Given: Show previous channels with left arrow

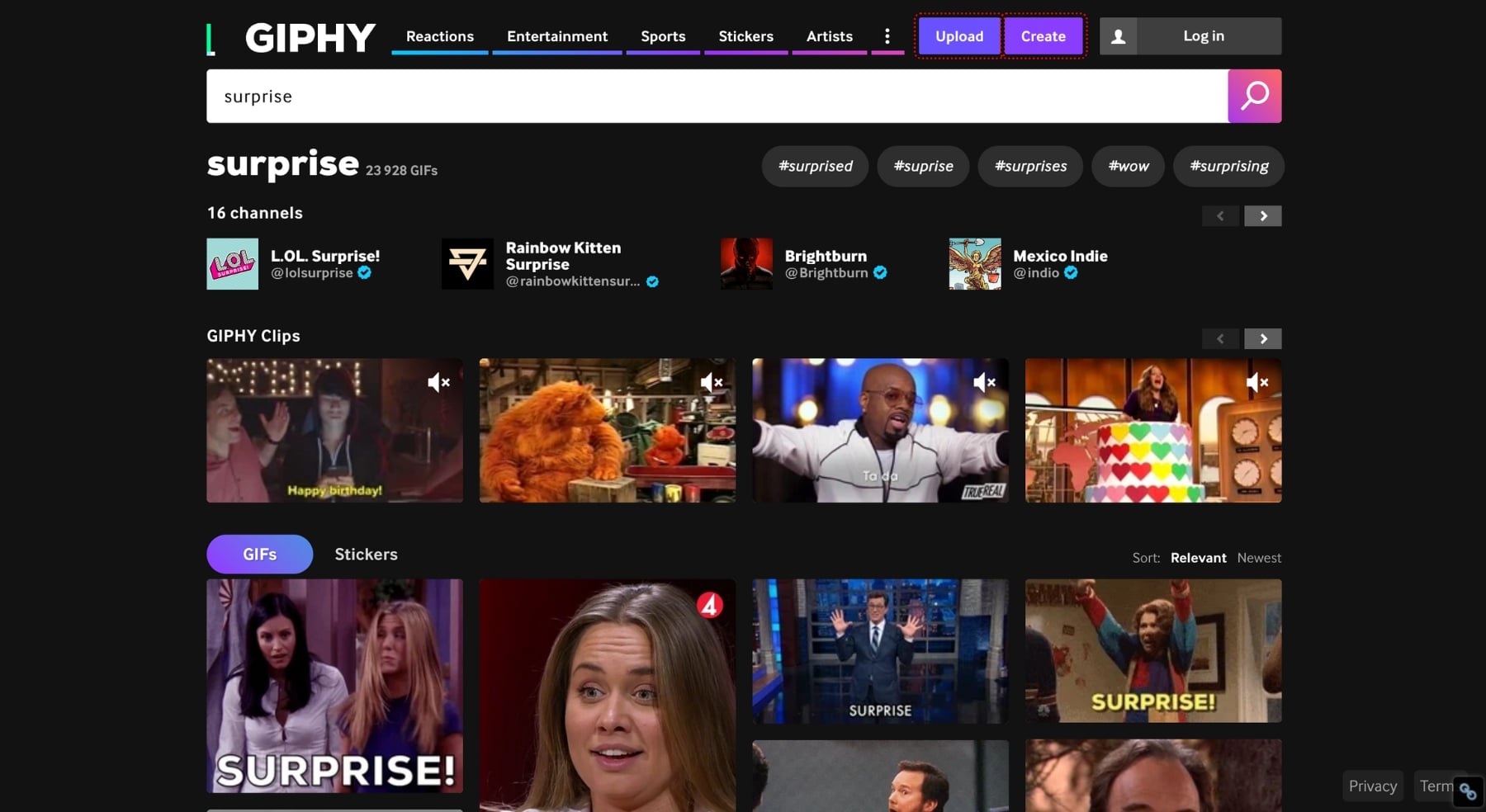Looking at the screenshot, I should point(1220,216).
